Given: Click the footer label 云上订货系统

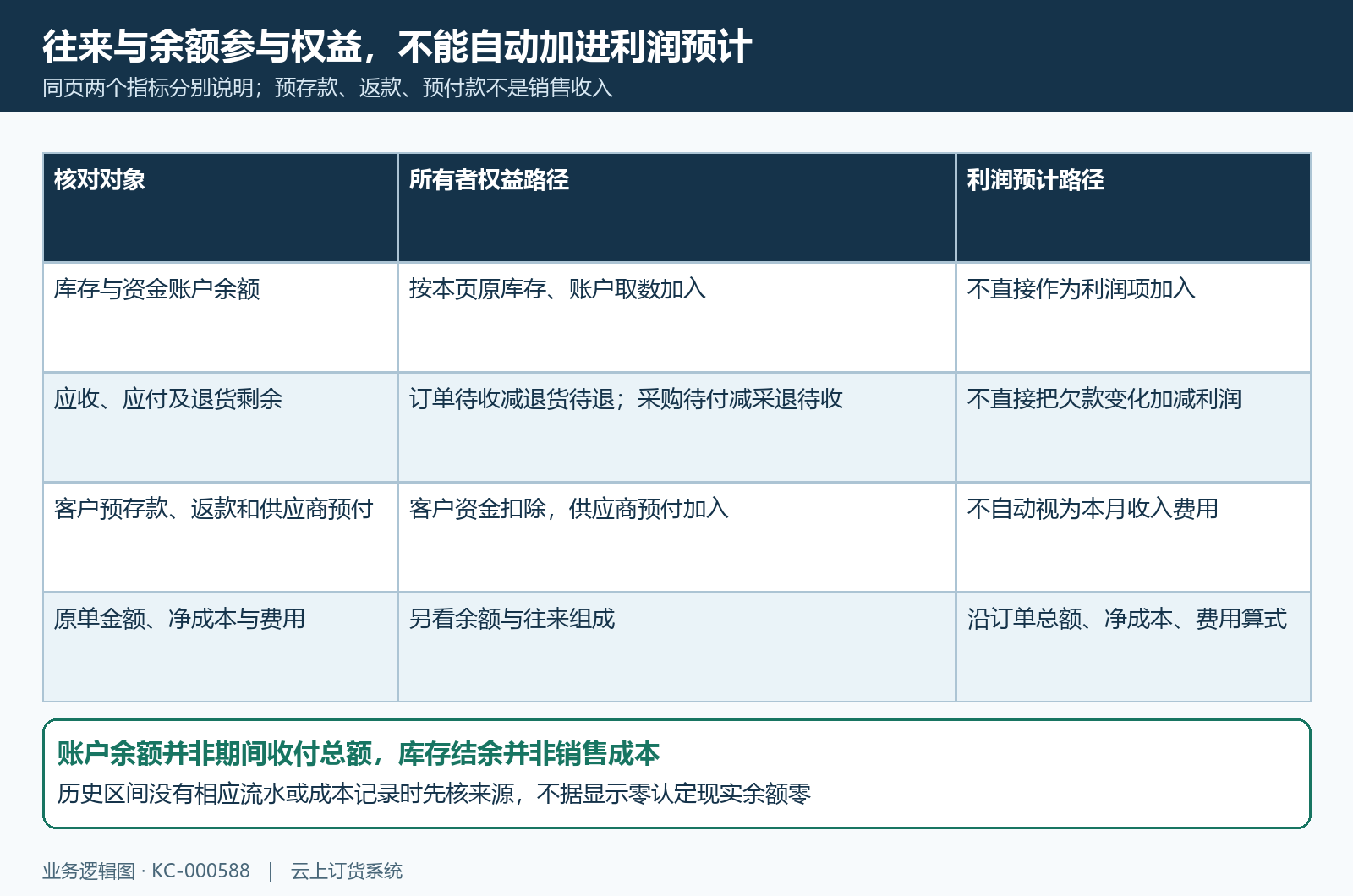Looking at the screenshot, I should point(347,871).
